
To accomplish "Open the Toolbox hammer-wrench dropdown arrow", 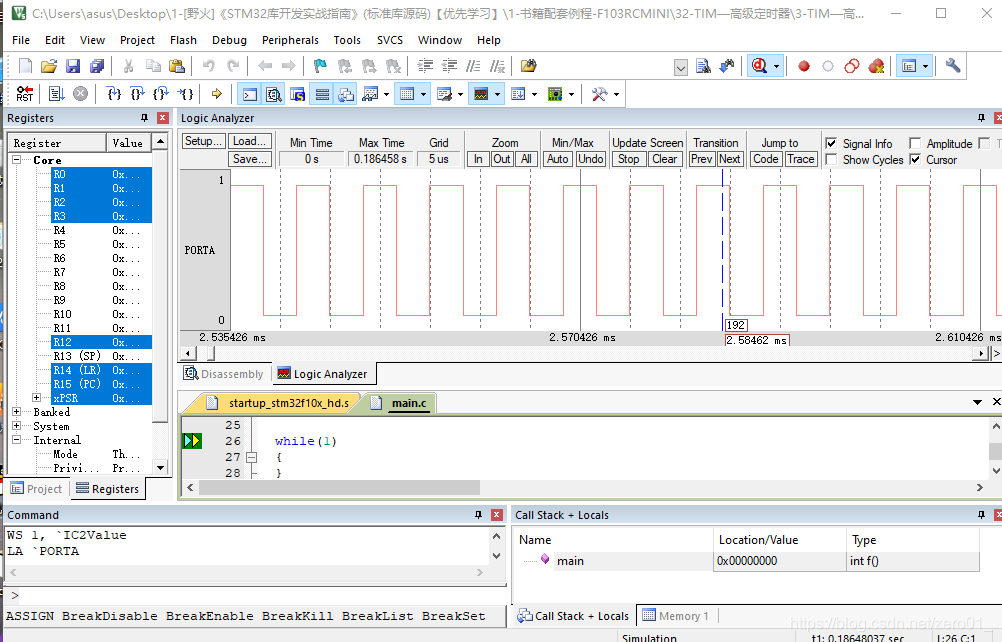I will (616, 95).
